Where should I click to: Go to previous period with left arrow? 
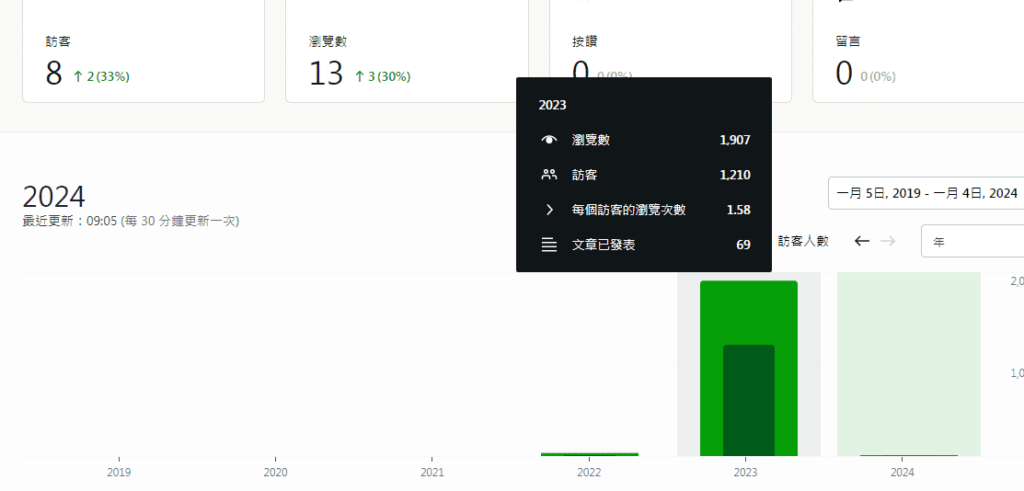pos(862,241)
